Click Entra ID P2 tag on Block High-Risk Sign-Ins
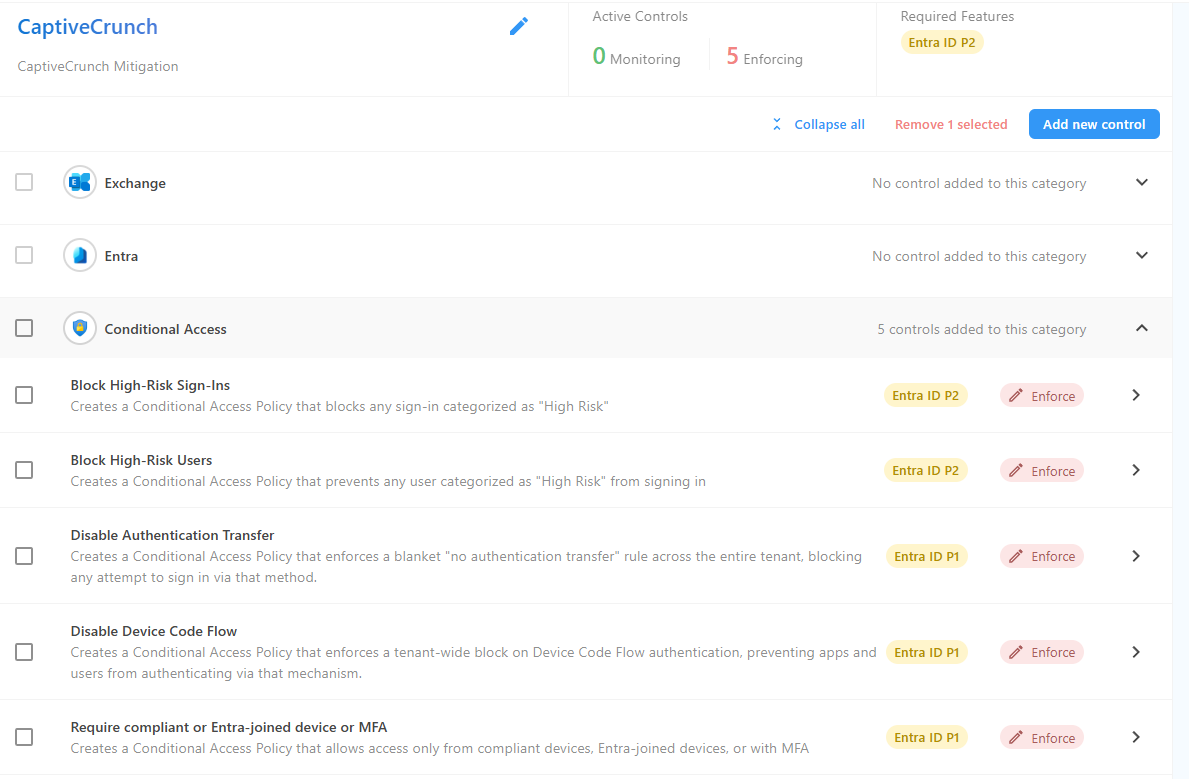Screen dimensions: 1189x779 (x=925, y=395)
